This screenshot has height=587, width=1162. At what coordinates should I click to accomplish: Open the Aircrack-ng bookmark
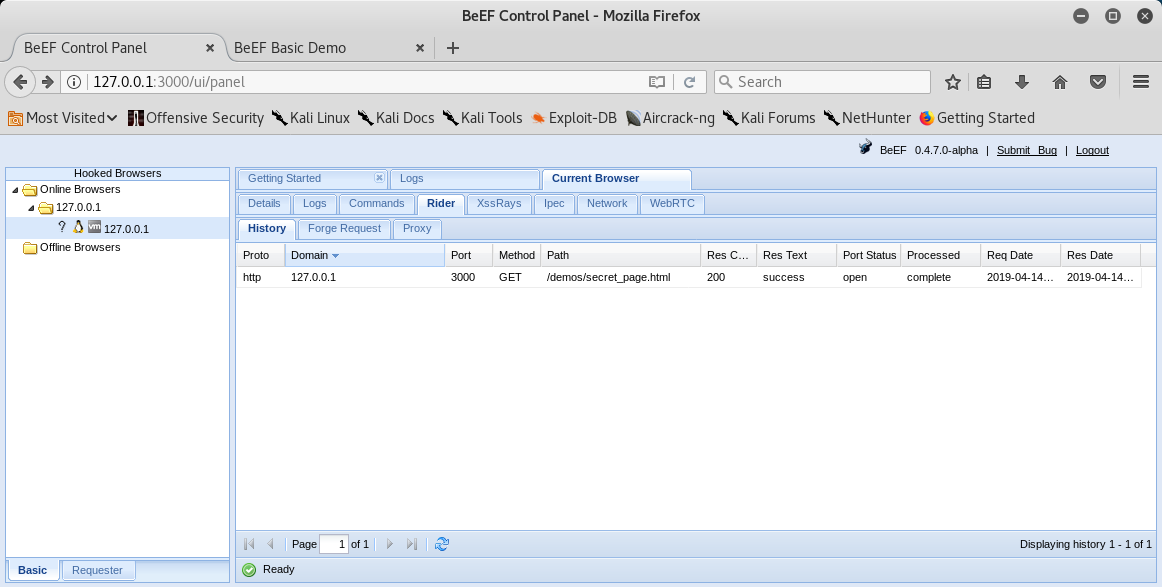670,118
